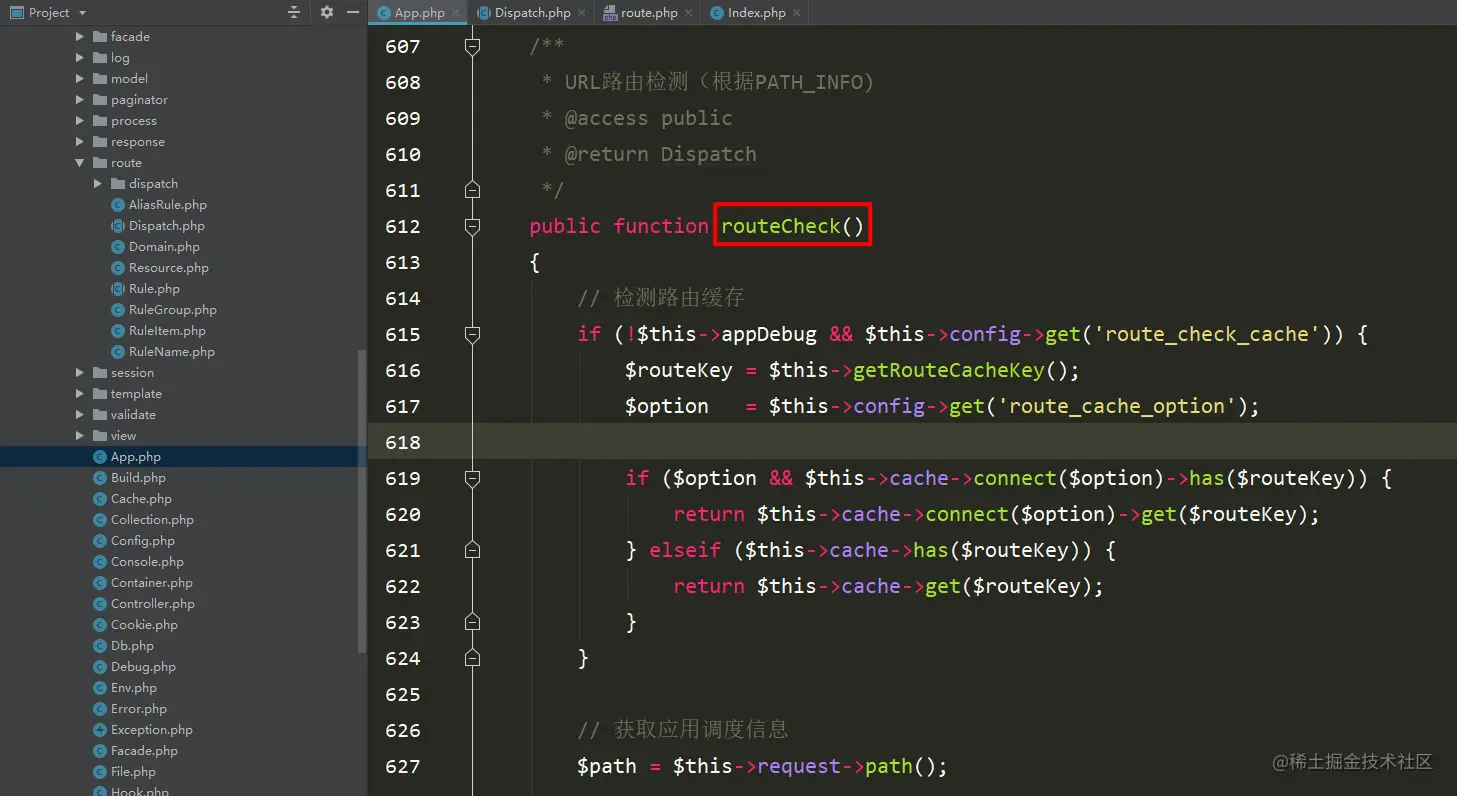Click the collapse all icon in Project panel
1457x796 pixels.
[293, 12]
